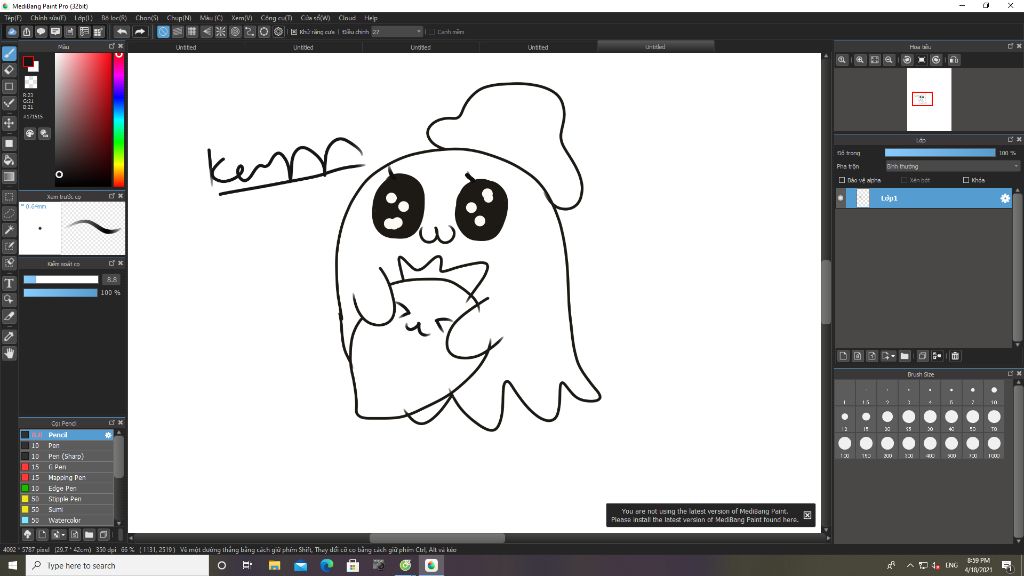Viewport: 1024px width, 576px height.
Task: Activate the Lasso selection tool
Action: click(9, 214)
